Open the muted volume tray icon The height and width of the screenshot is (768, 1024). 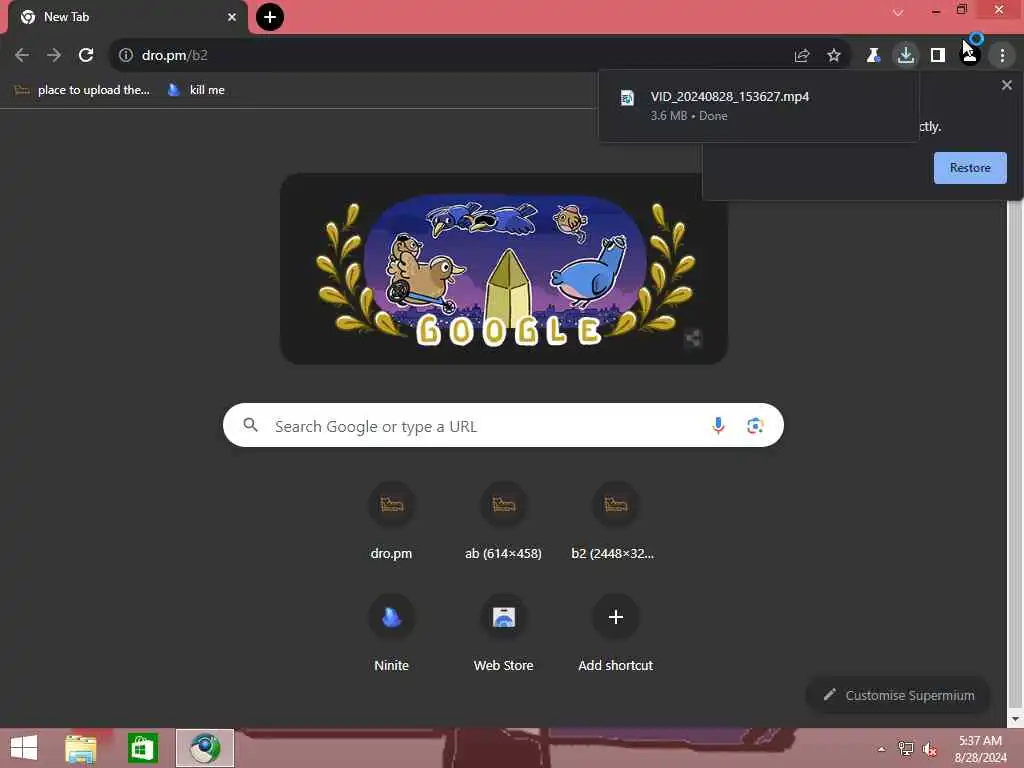[x=930, y=749]
